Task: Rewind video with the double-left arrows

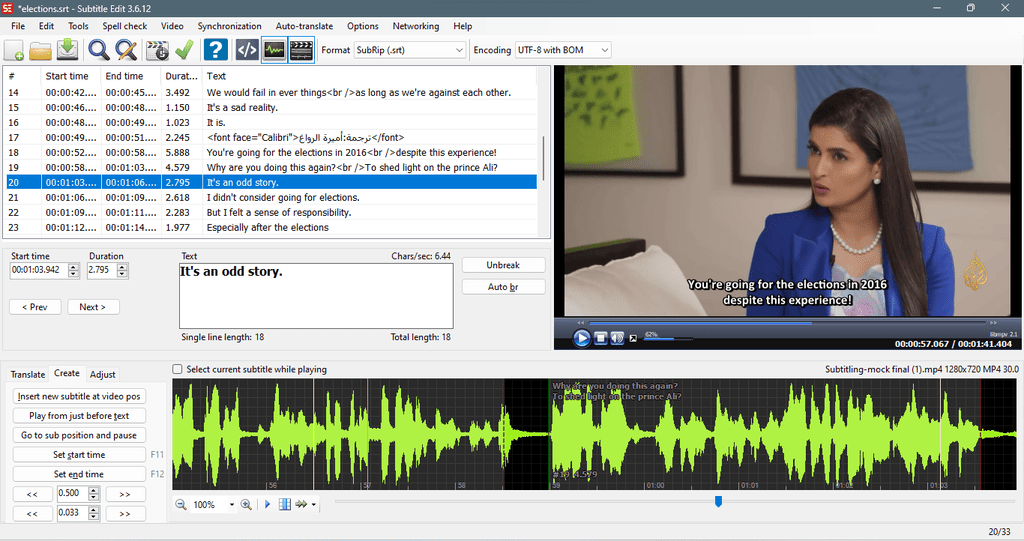Action: click(x=580, y=323)
